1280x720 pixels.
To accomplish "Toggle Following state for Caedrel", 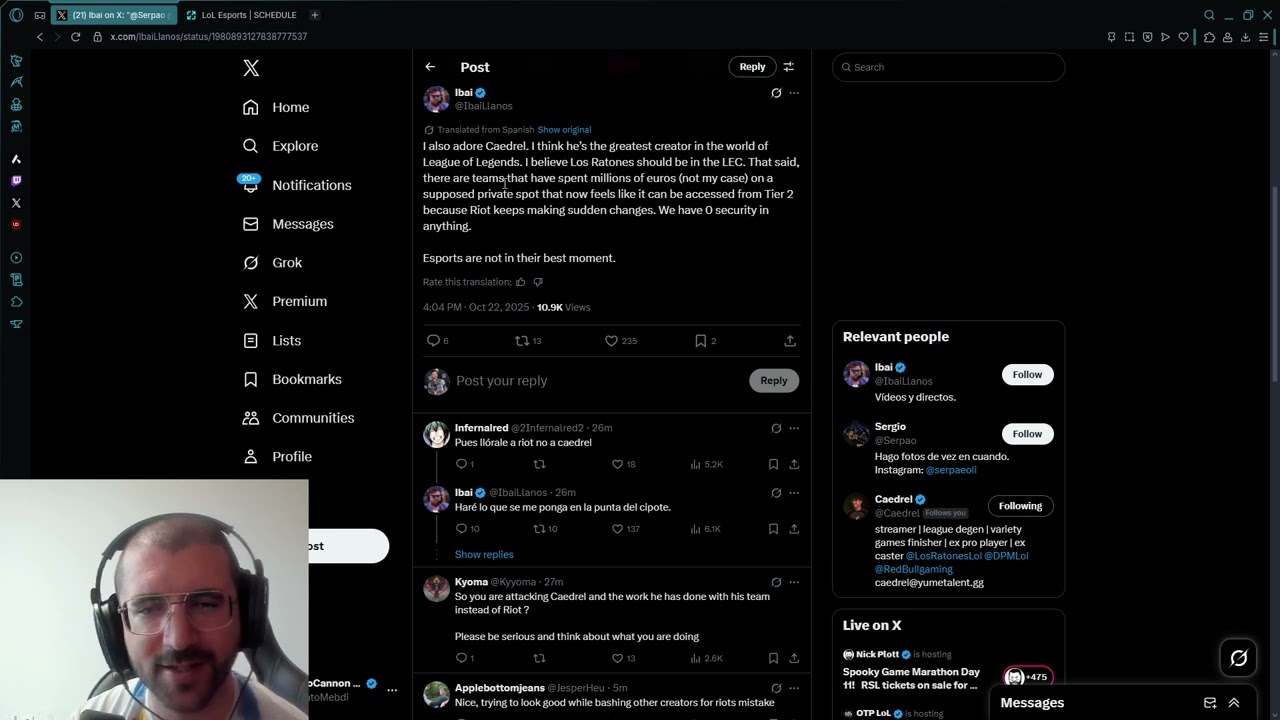I will tap(1020, 506).
